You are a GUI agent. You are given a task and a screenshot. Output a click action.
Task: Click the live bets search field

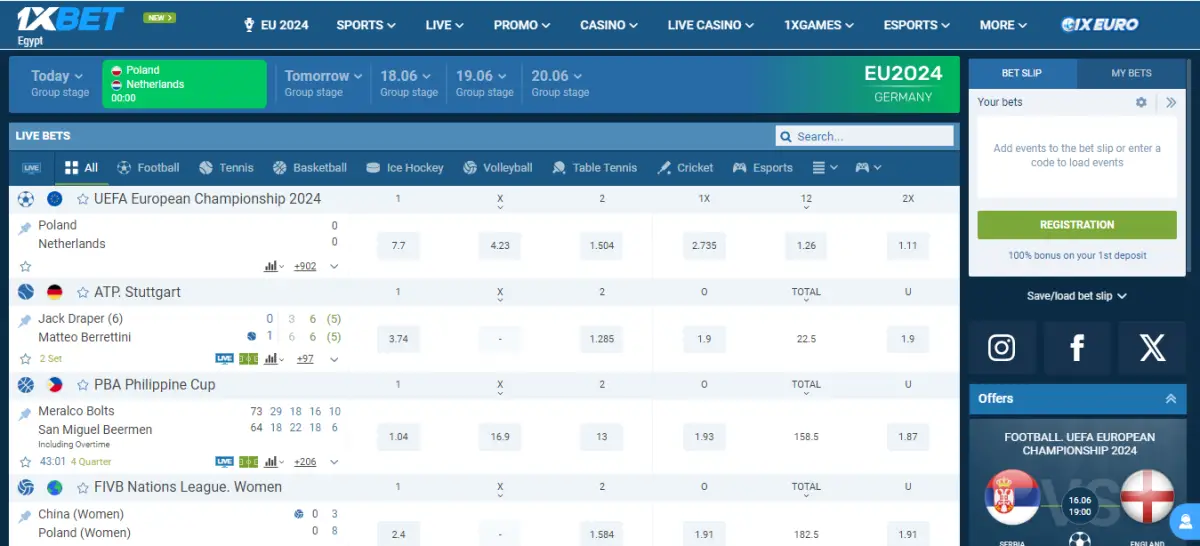pyautogui.click(x=870, y=136)
